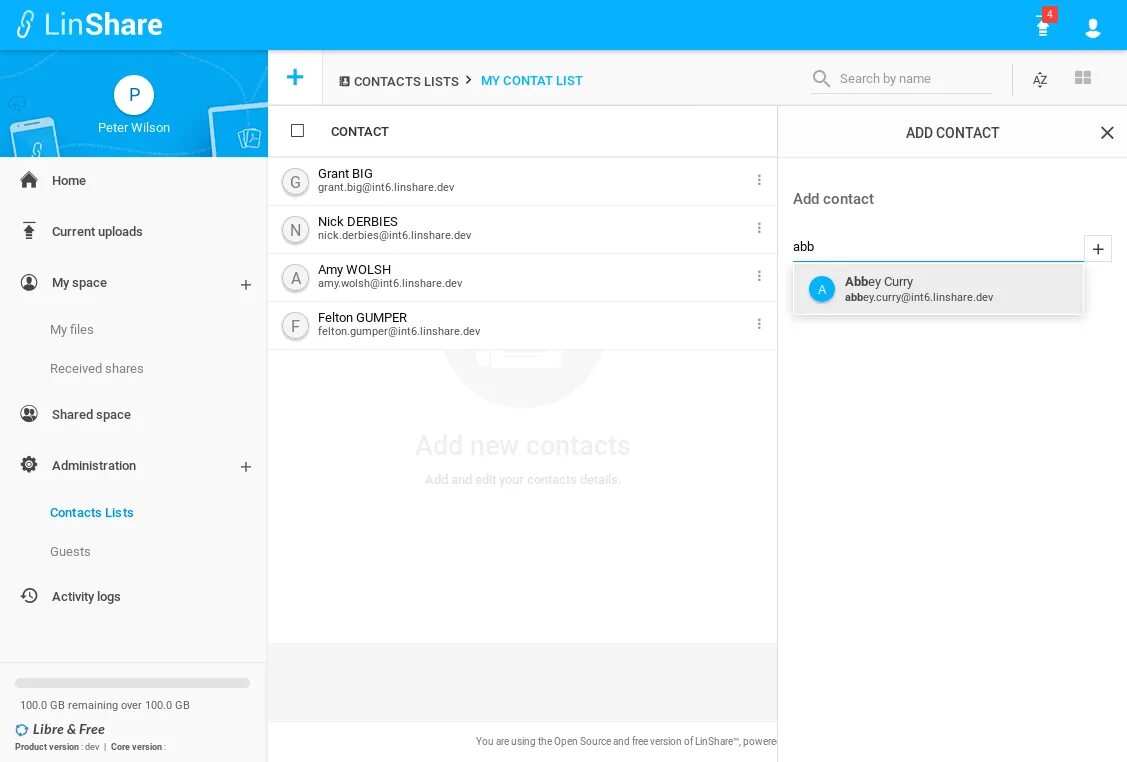Open the A-Z sort options

(x=1039, y=79)
